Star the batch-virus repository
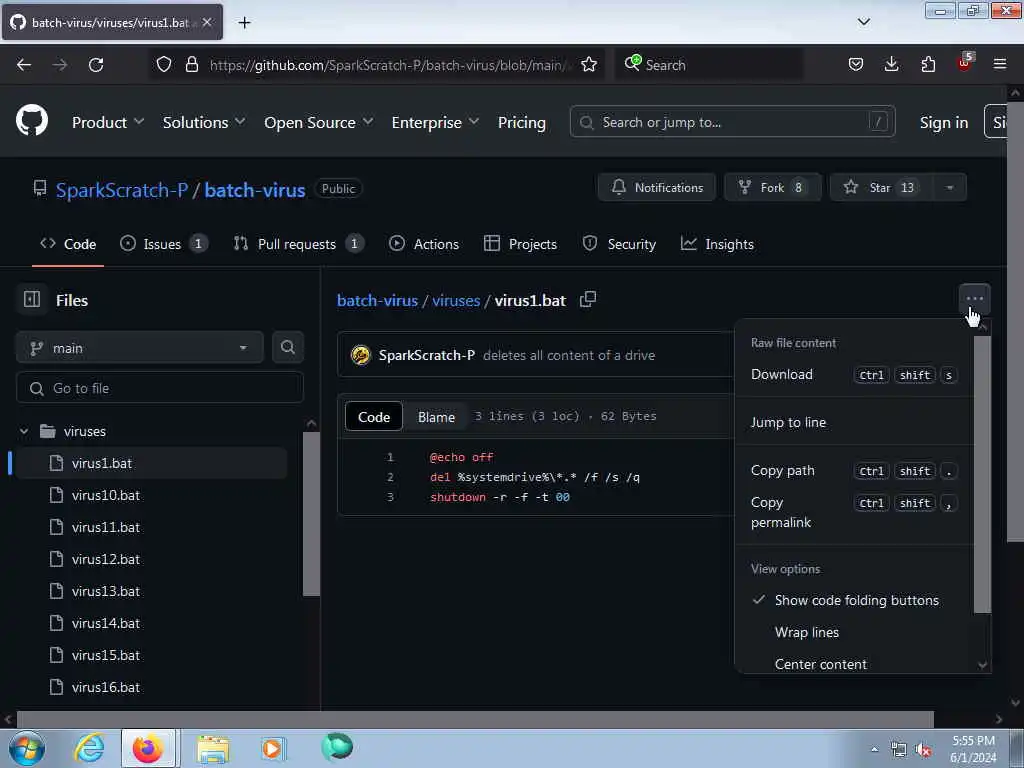Viewport: 1024px width, 768px height. (882, 187)
